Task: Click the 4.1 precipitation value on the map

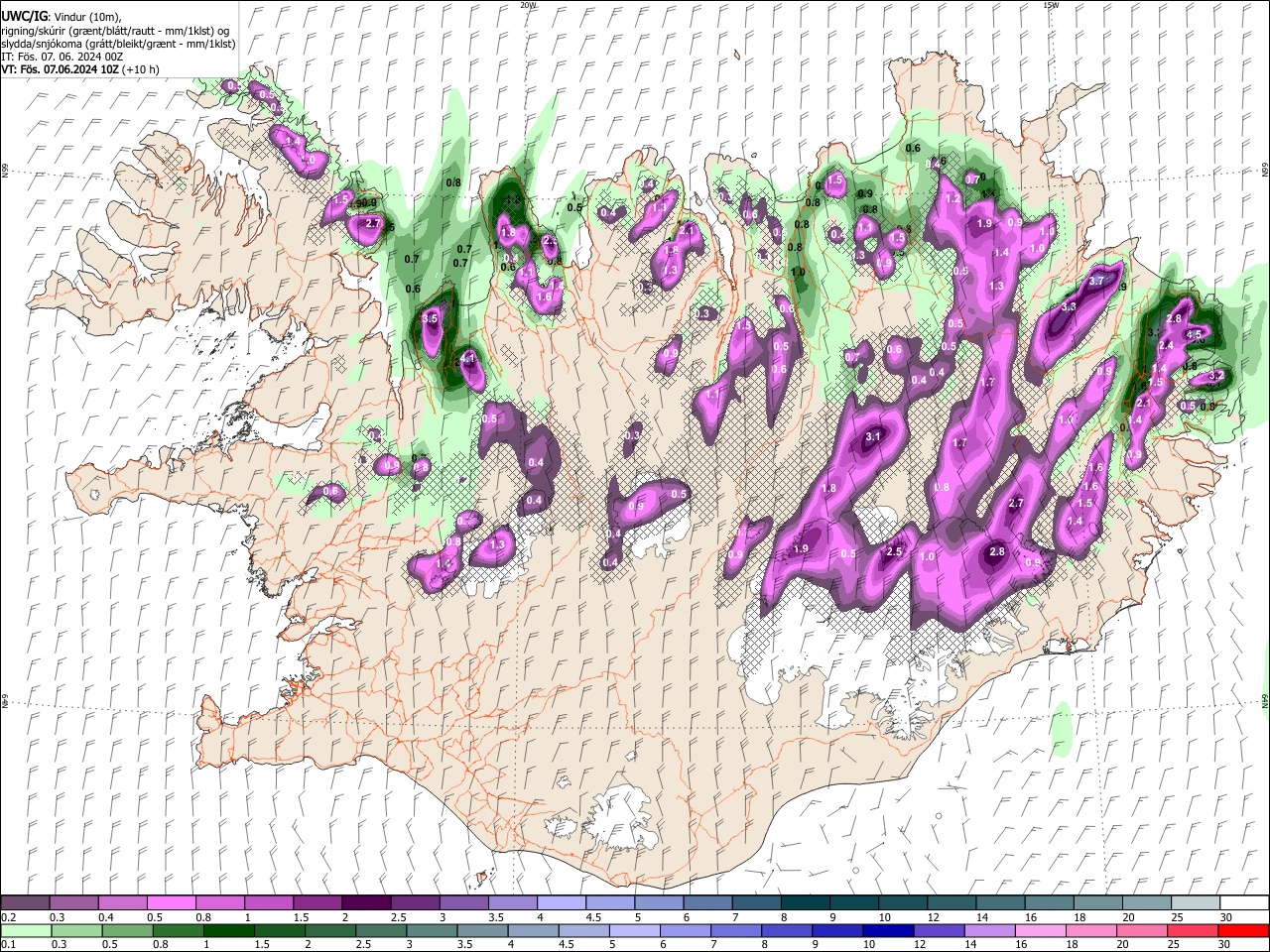Action: 468,358
